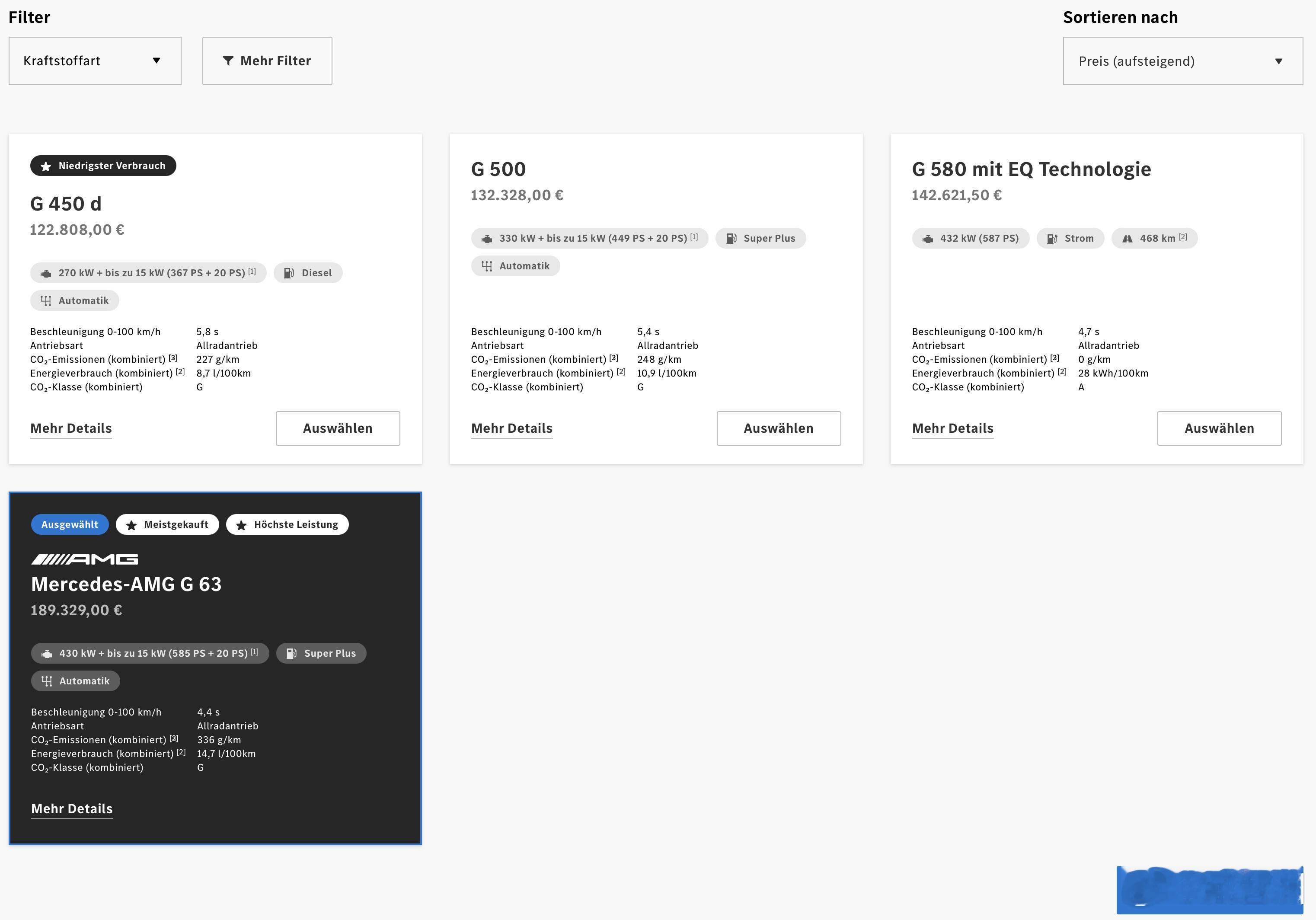This screenshot has height=920, width=1316.
Task: Click the Niedrigster Verbrauch badge
Action: (x=103, y=166)
